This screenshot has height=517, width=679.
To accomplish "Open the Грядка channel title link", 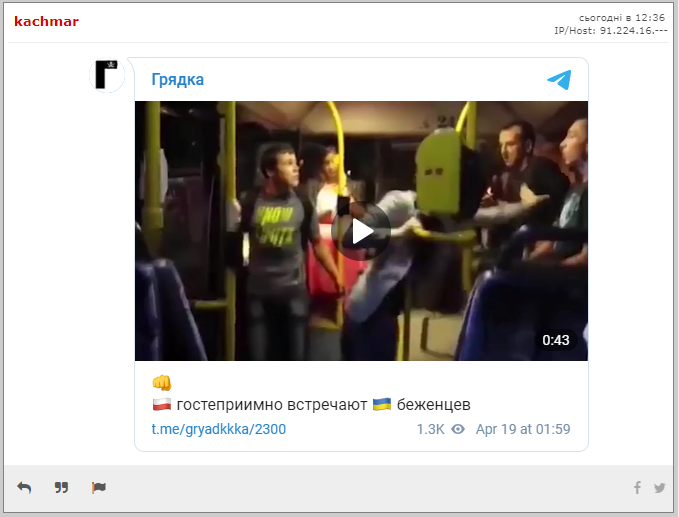I will coord(178,80).
